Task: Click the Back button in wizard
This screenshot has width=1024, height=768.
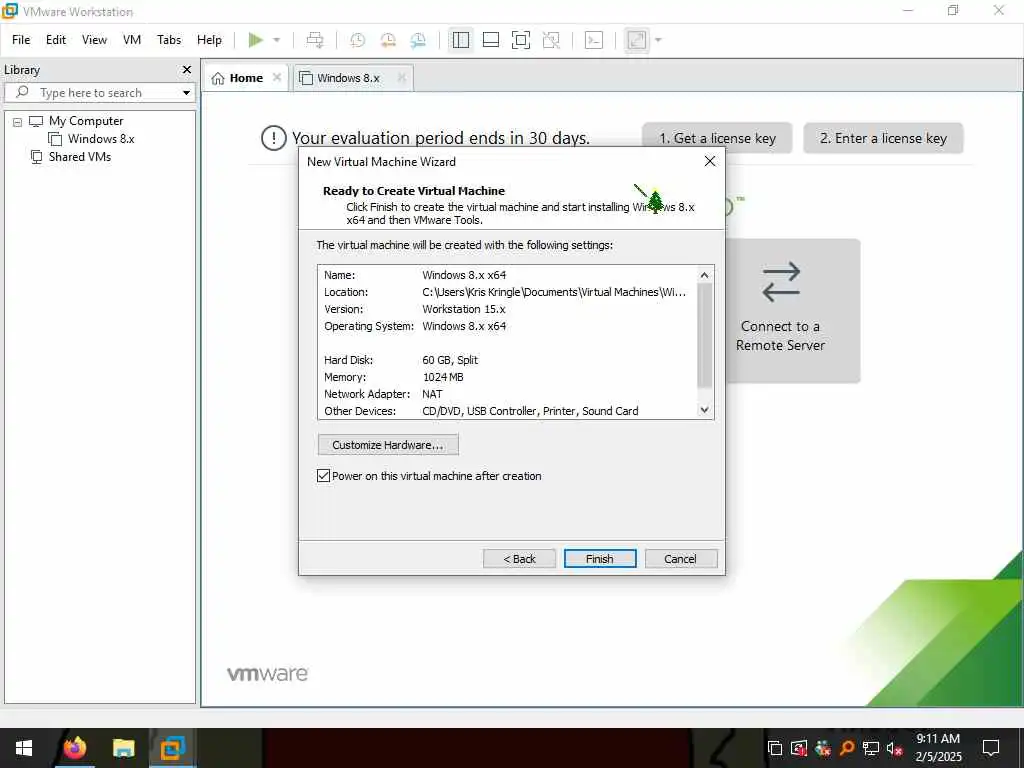Action: click(x=519, y=558)
